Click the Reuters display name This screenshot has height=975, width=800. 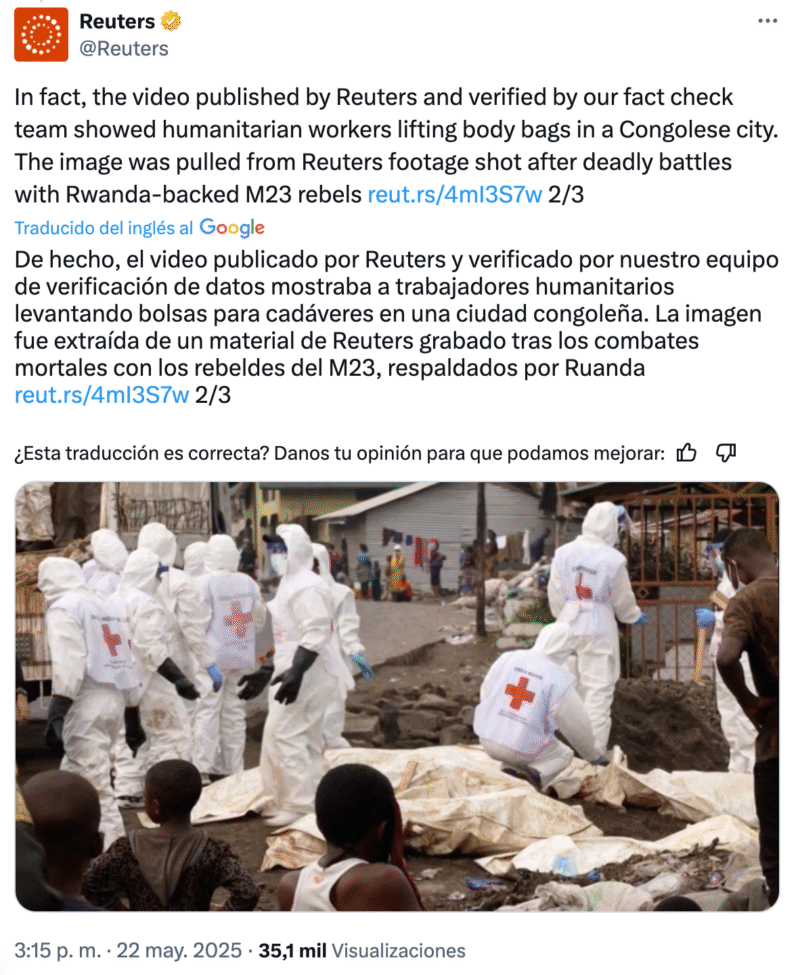117,22
